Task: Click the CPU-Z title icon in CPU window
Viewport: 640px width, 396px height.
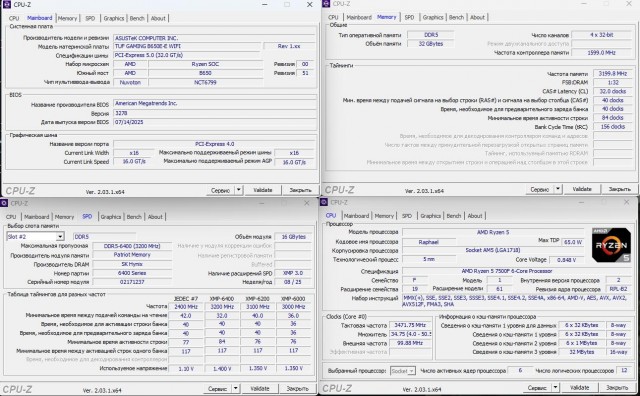Action: (x=324, y=202)
